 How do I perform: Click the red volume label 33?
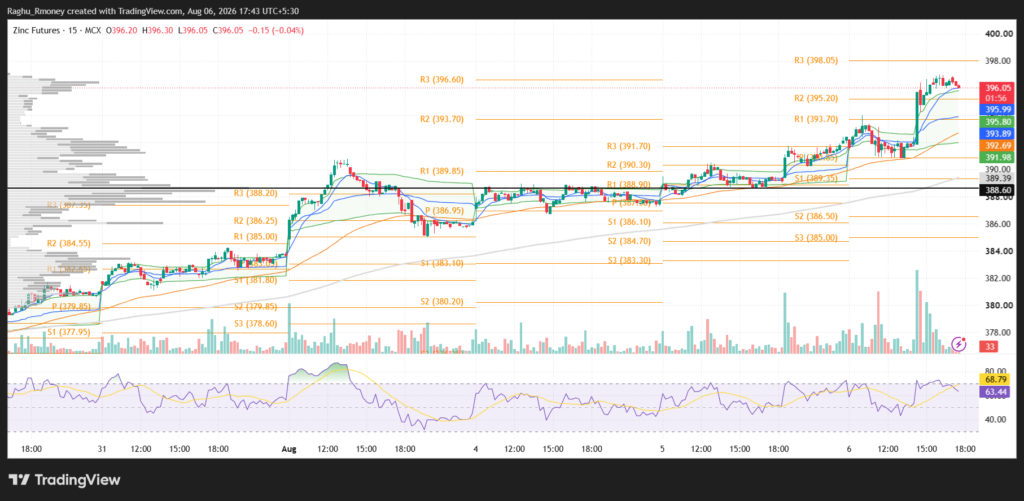point(990,346)
